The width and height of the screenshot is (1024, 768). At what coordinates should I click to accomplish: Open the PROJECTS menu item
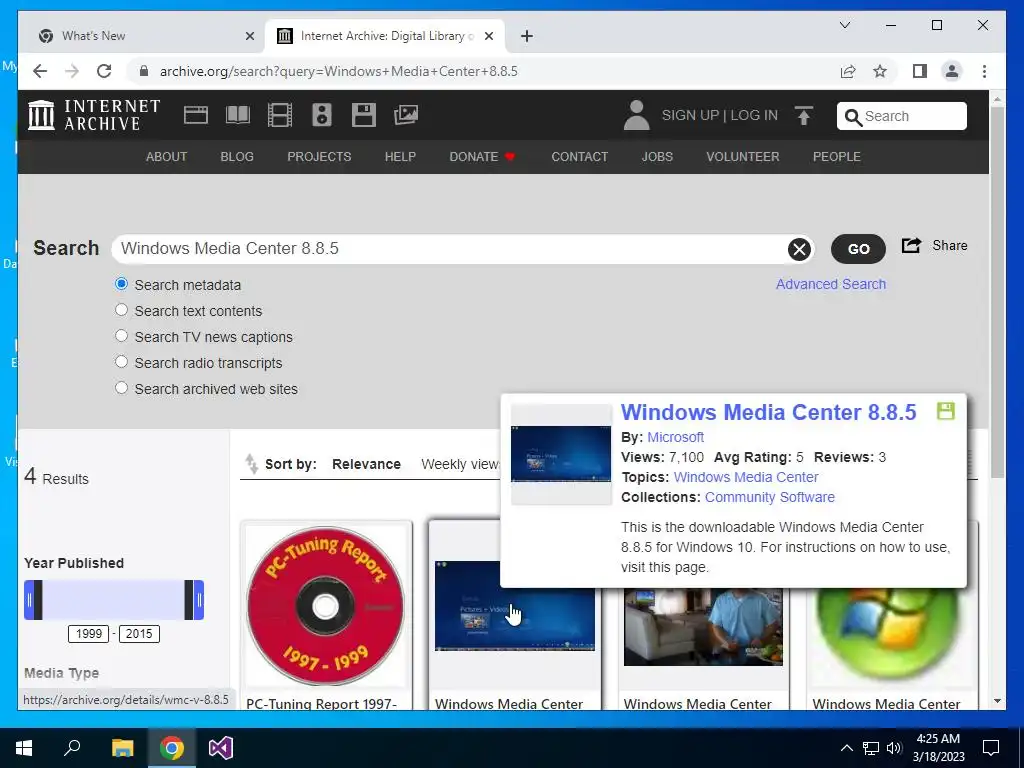319,157
